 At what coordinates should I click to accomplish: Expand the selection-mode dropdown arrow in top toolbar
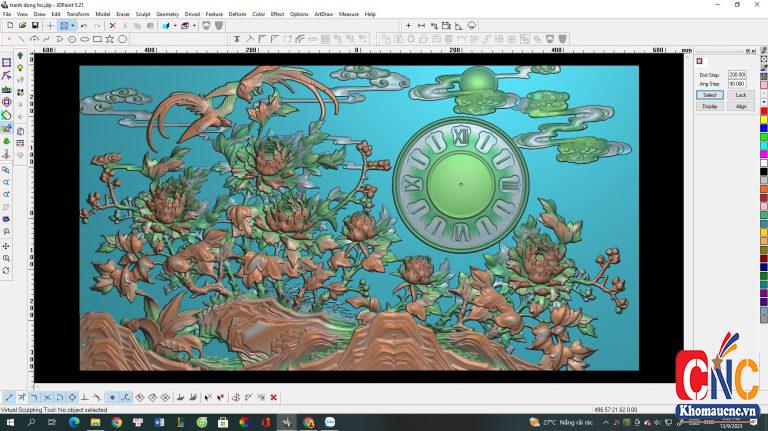pyautogui.click(x=73, y=25)
